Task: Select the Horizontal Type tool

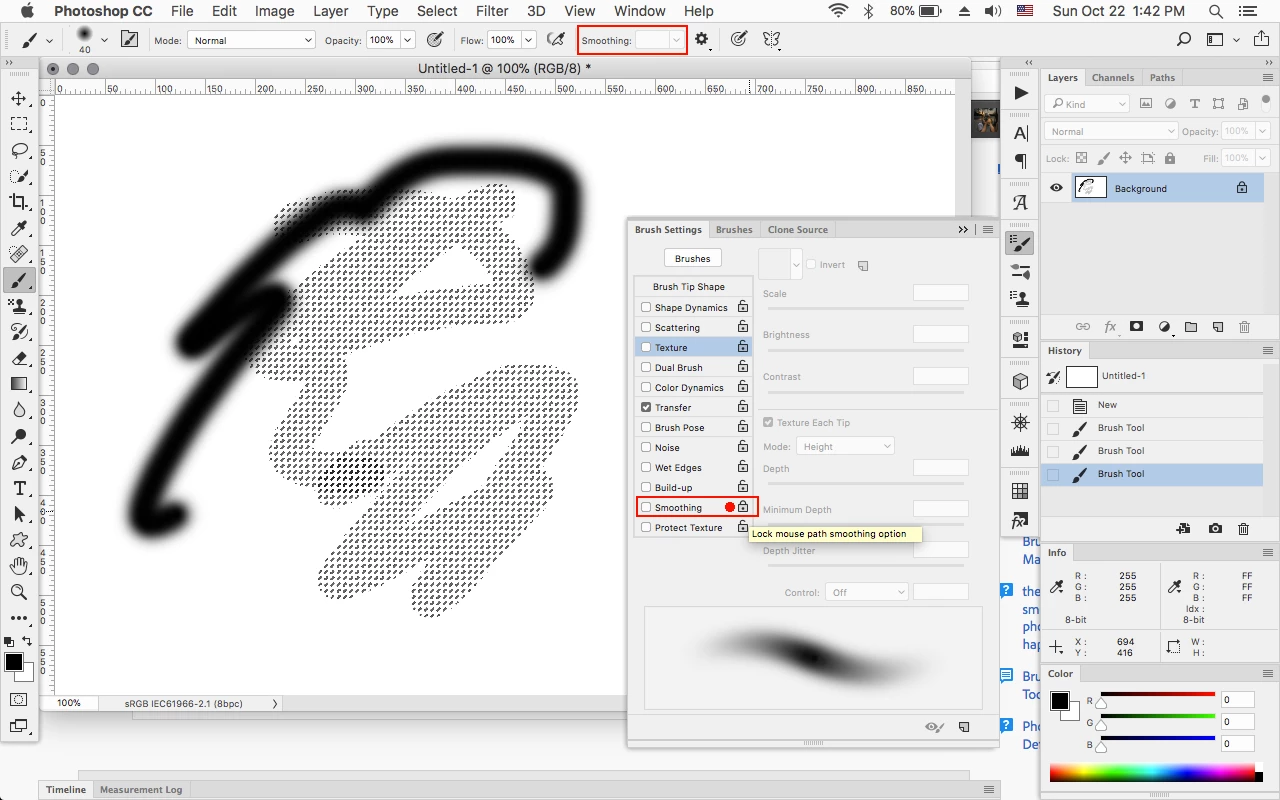Action: [19, 488]
